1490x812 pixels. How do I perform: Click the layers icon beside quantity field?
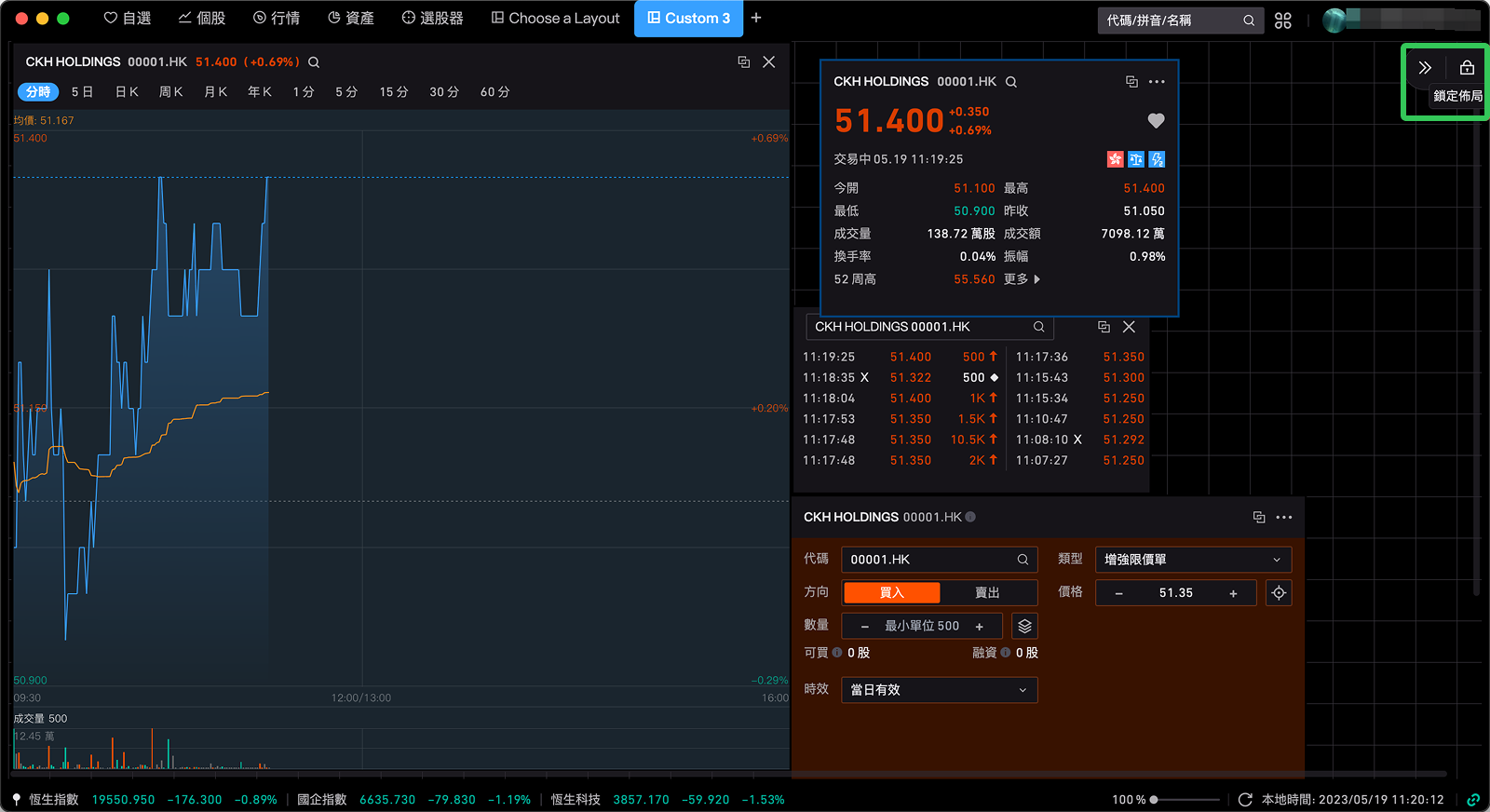1024,626
